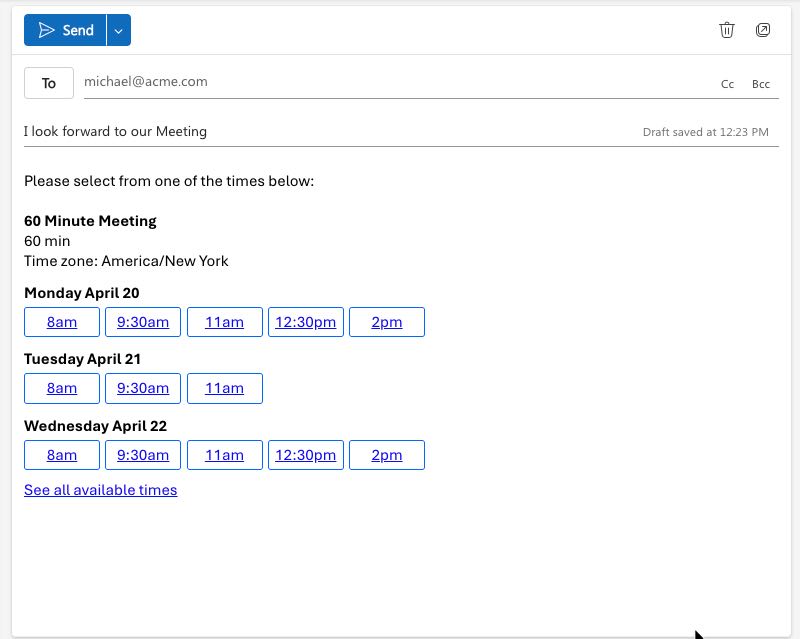Open See all available times link

coord(101,490)
